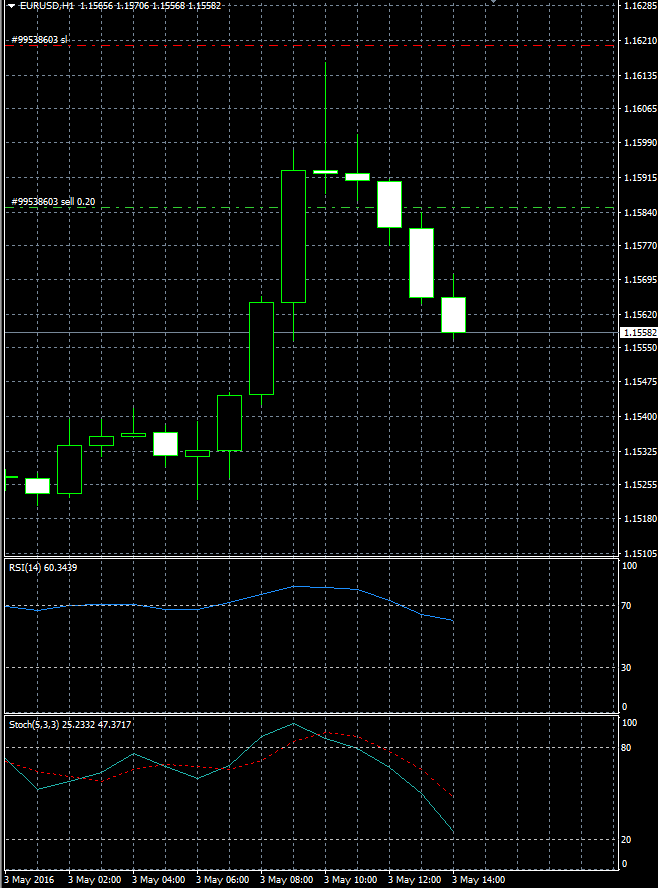Click the 1.15990 price scale label
Image resolution: width=658 pixels, height=888 pixels.
click(x=640, y=143)
